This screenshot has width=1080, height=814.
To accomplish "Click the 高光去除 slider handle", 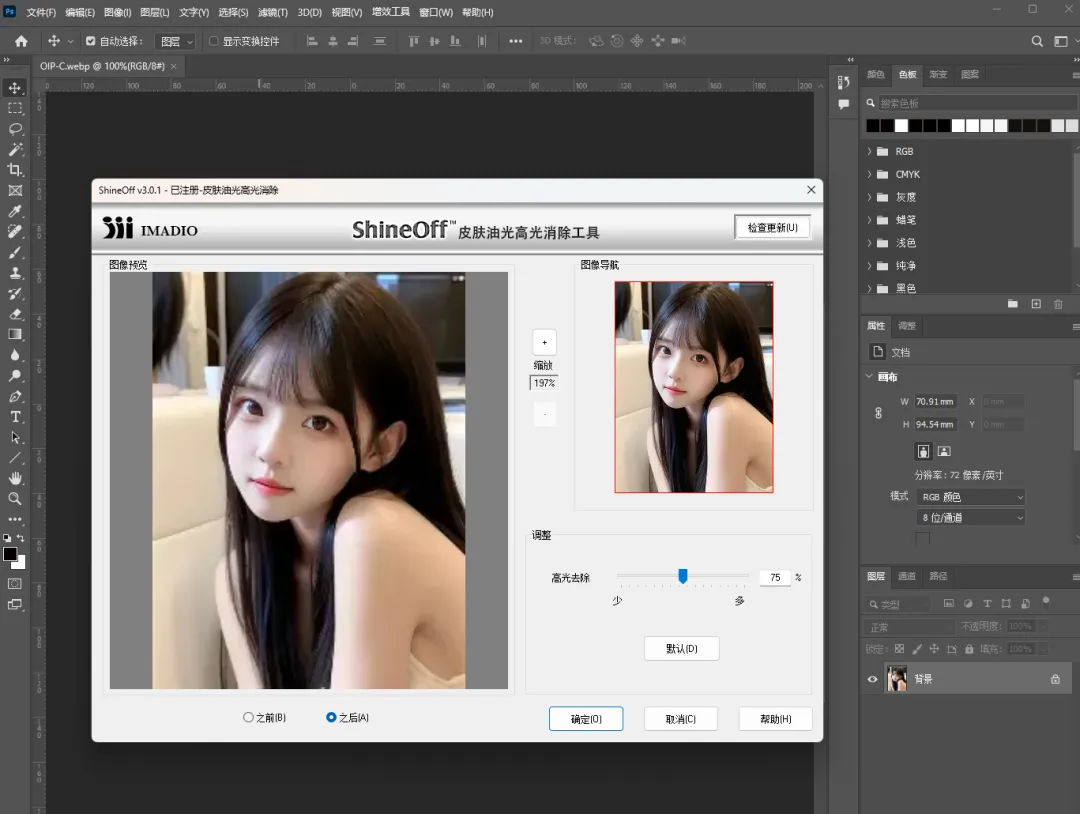I will pyautogui.click(x=683, y=576).
